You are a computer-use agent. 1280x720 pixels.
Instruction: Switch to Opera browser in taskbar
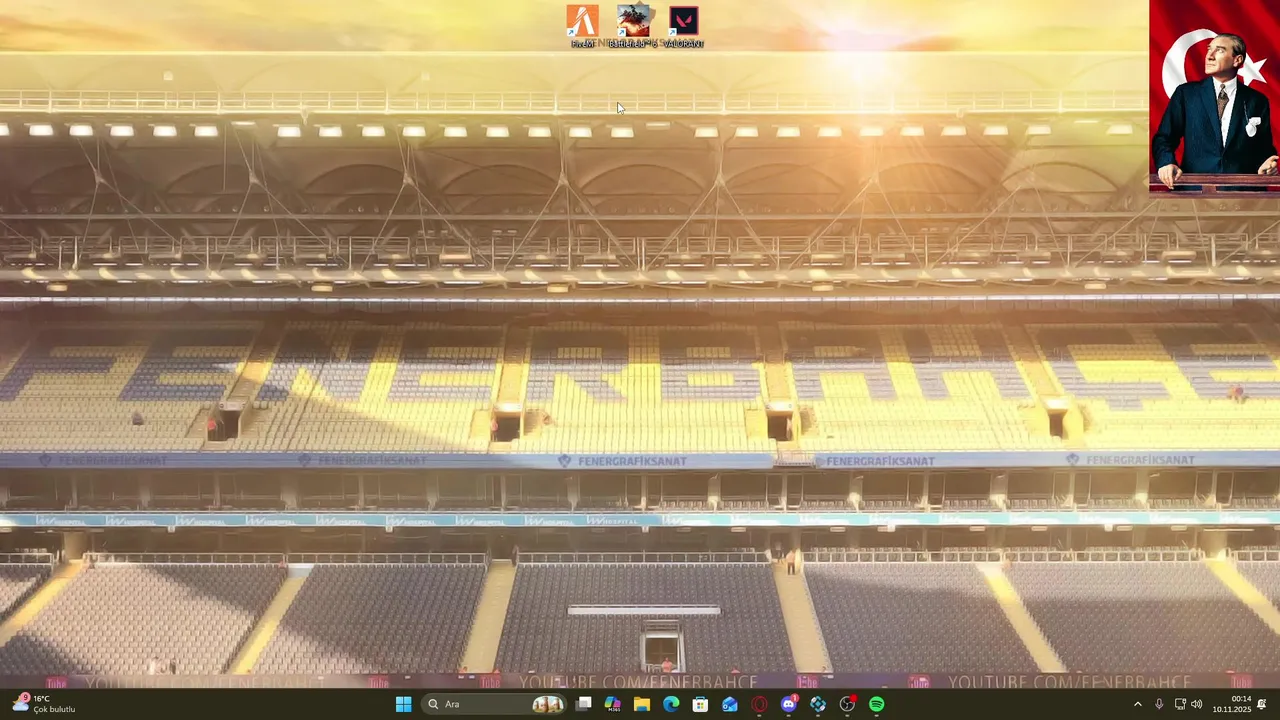point(759,704)
